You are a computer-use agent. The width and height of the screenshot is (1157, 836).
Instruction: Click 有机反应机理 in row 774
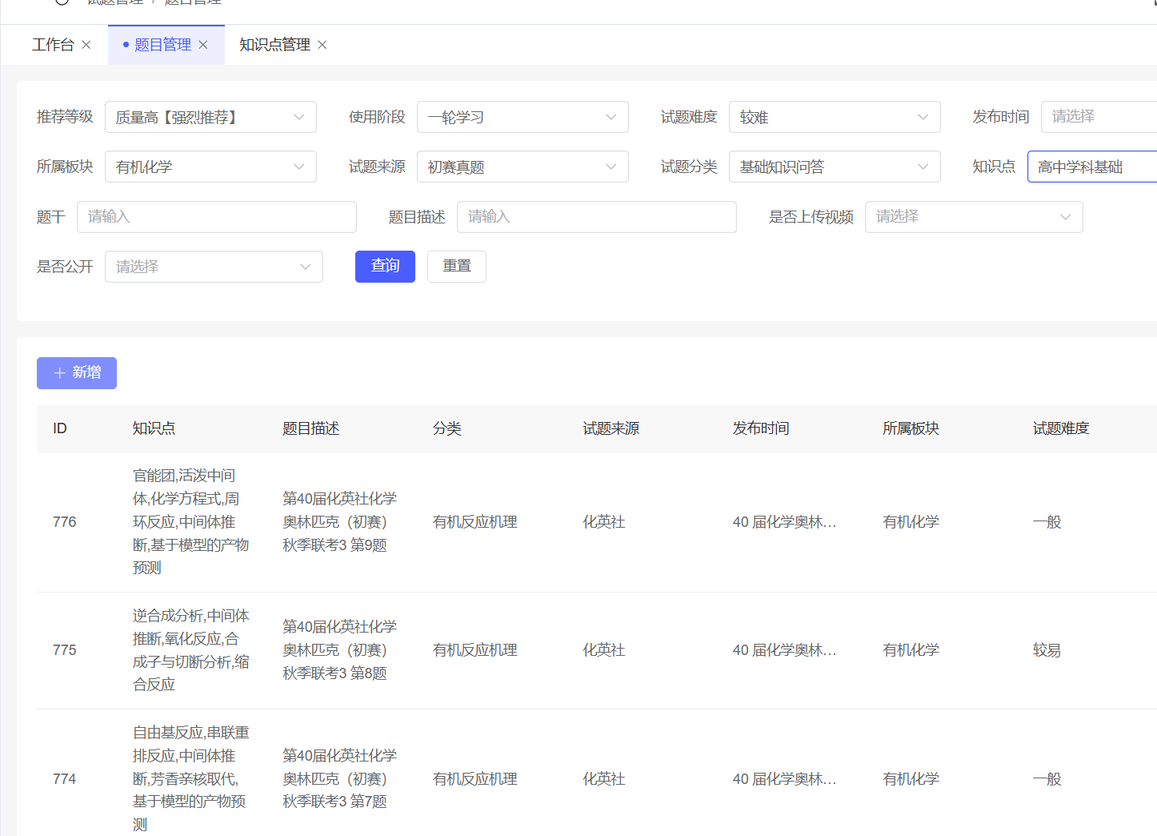pyautogui.click(x=474, y=779)
